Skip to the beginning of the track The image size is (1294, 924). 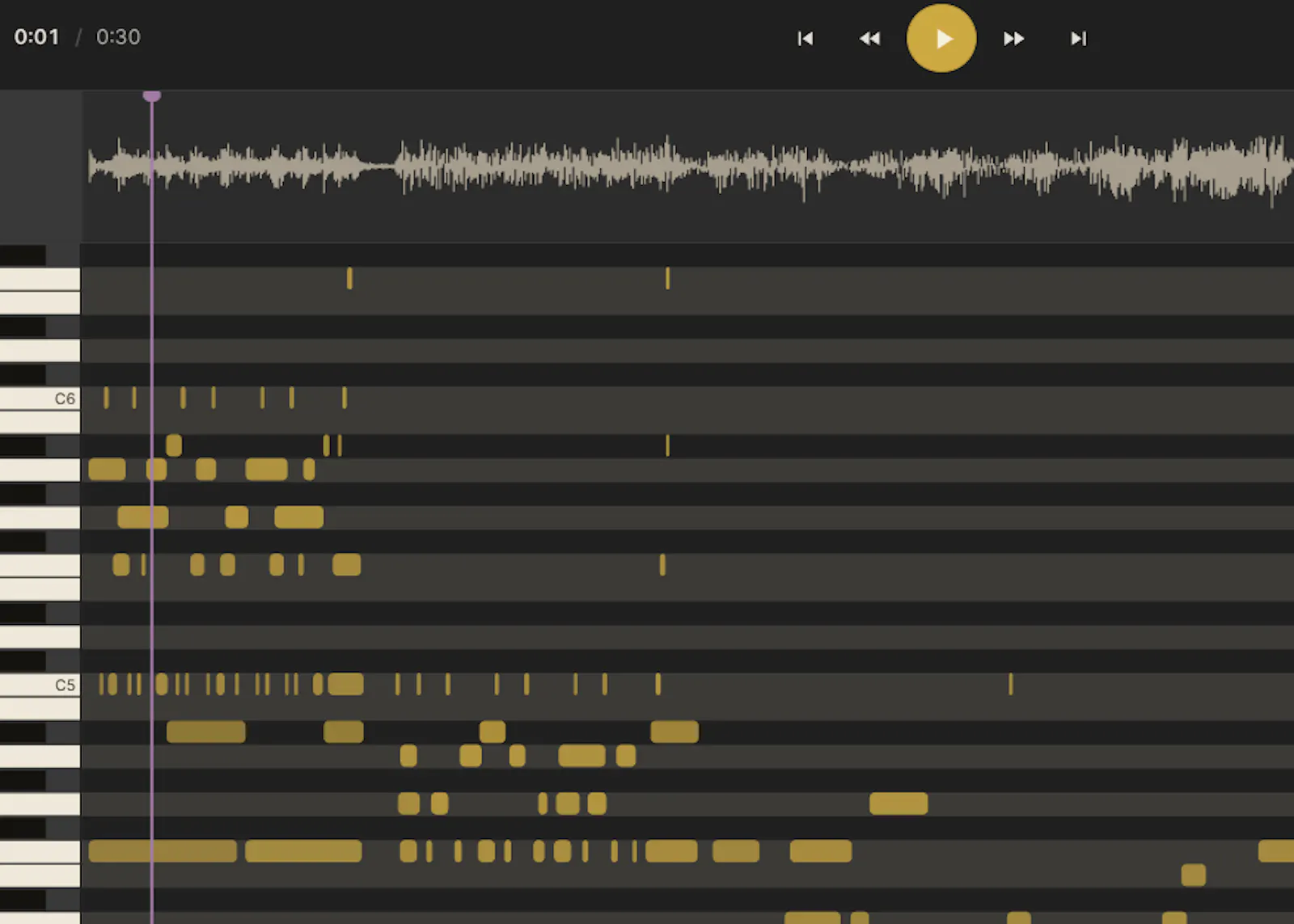pos(805,39)
